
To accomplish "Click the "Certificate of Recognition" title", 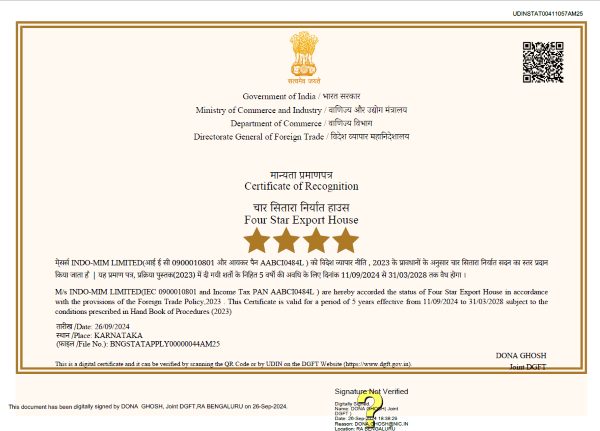I will tap(302, 186).
